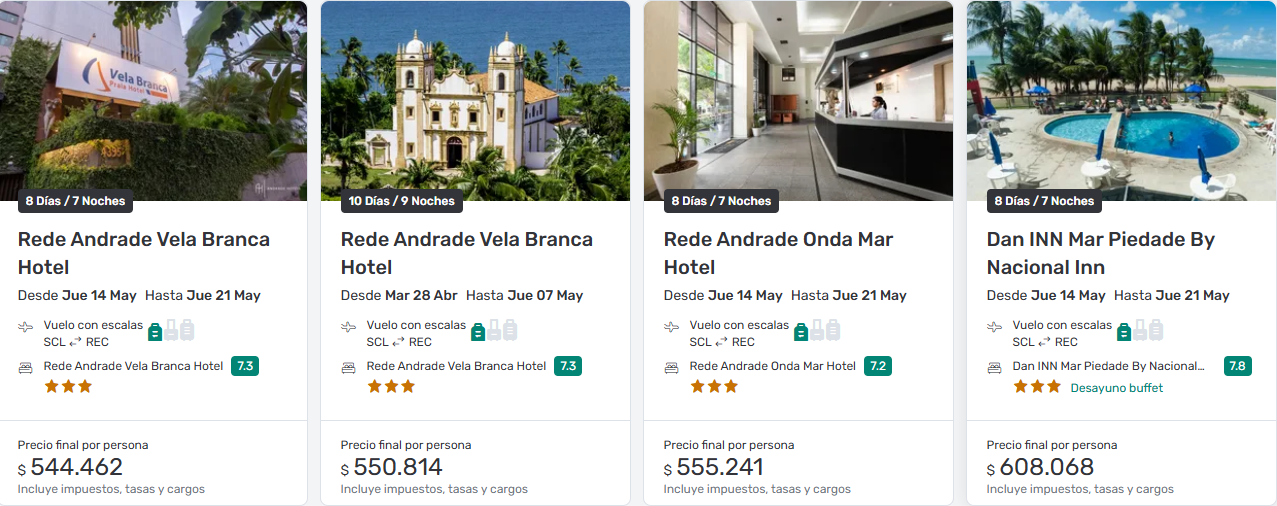Click the stars beside Desayuno buffet
Image resolution: width=1277 pixels, height=506 pixels.
point(1037,386)
